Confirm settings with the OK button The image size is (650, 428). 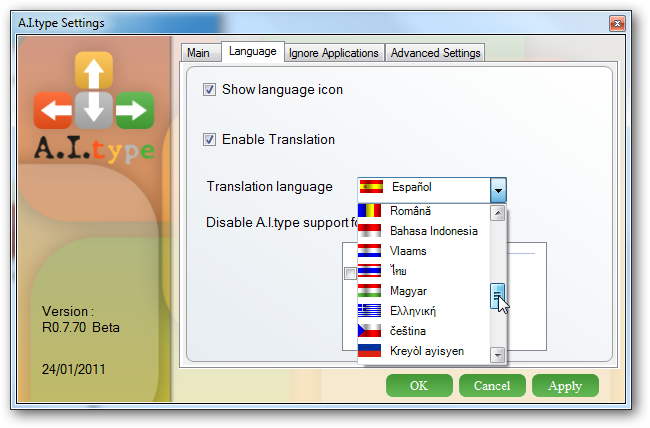(x=419, y=386)
